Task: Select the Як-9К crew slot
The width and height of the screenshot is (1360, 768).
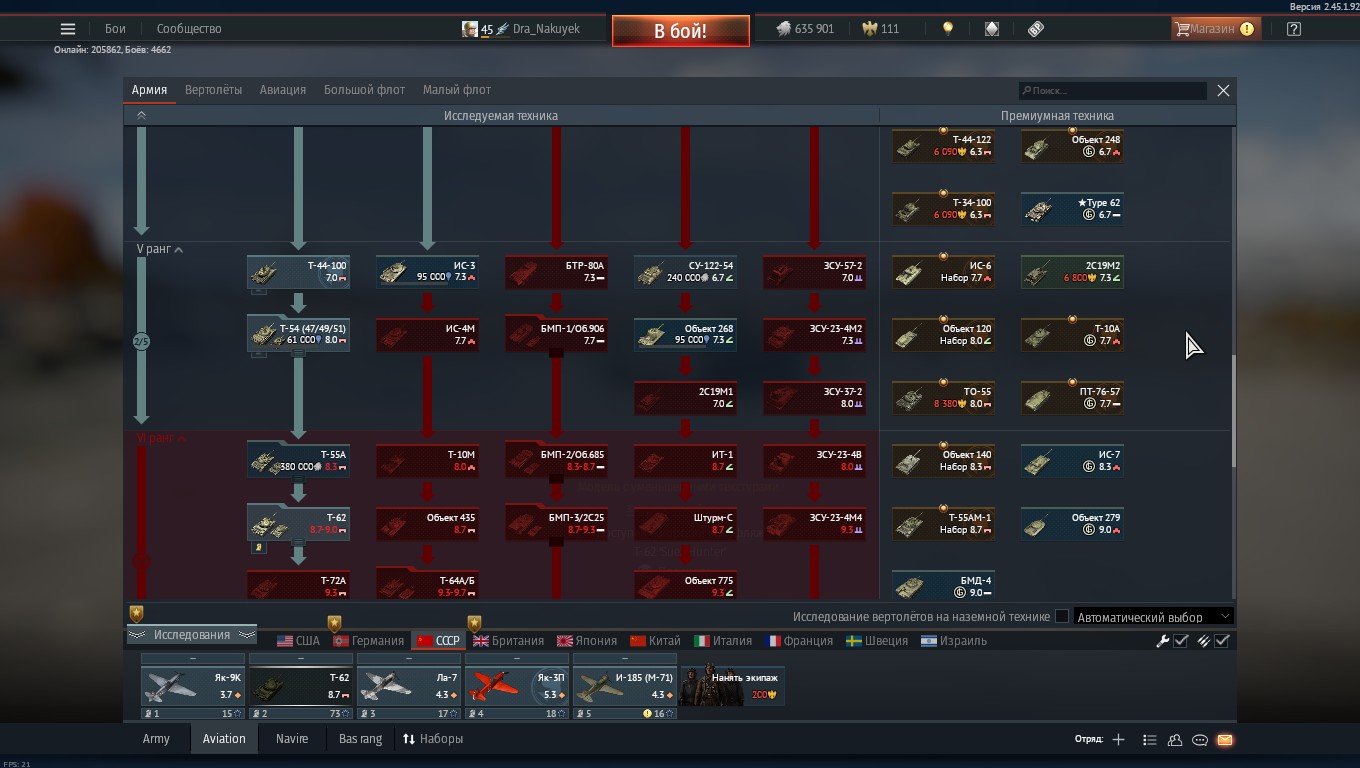Action: (x=192, y=686)
